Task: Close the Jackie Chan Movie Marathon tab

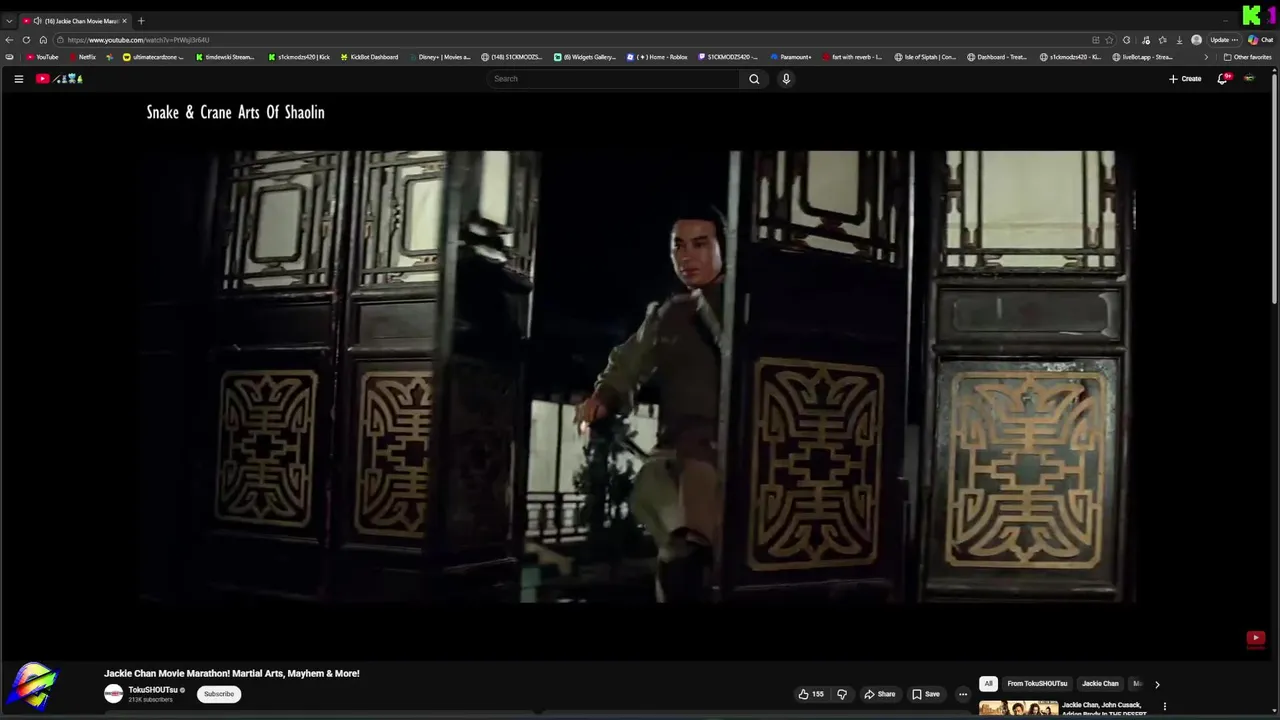Action: point(124,21)
